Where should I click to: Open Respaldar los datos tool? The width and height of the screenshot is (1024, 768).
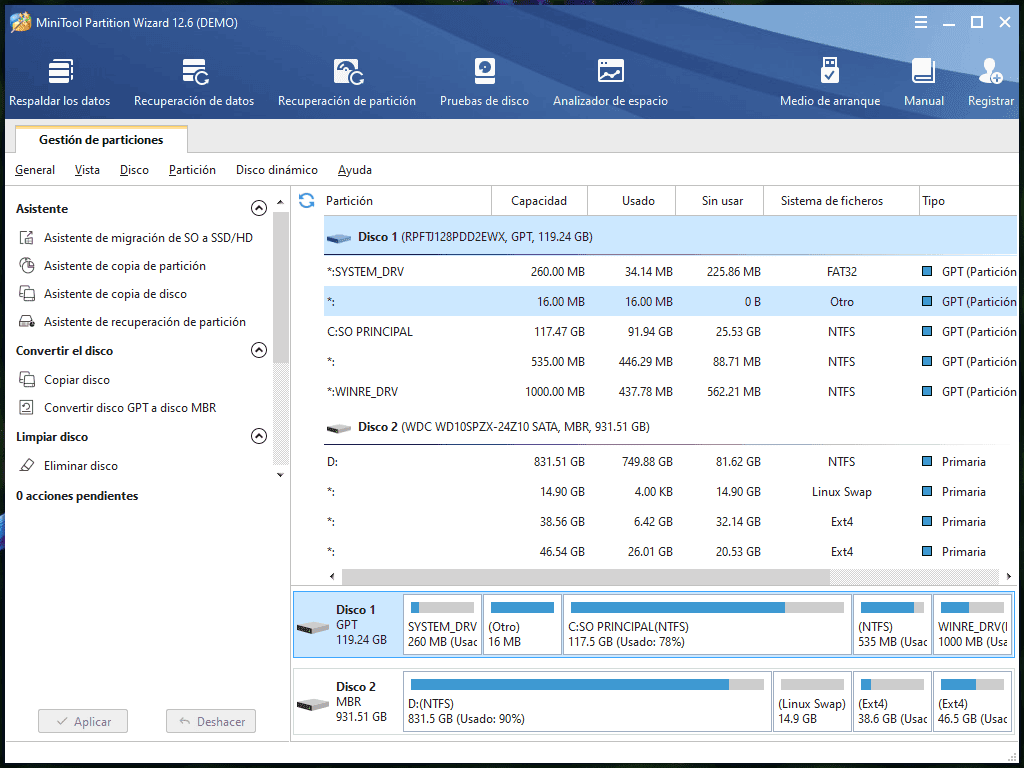point(60,82)
